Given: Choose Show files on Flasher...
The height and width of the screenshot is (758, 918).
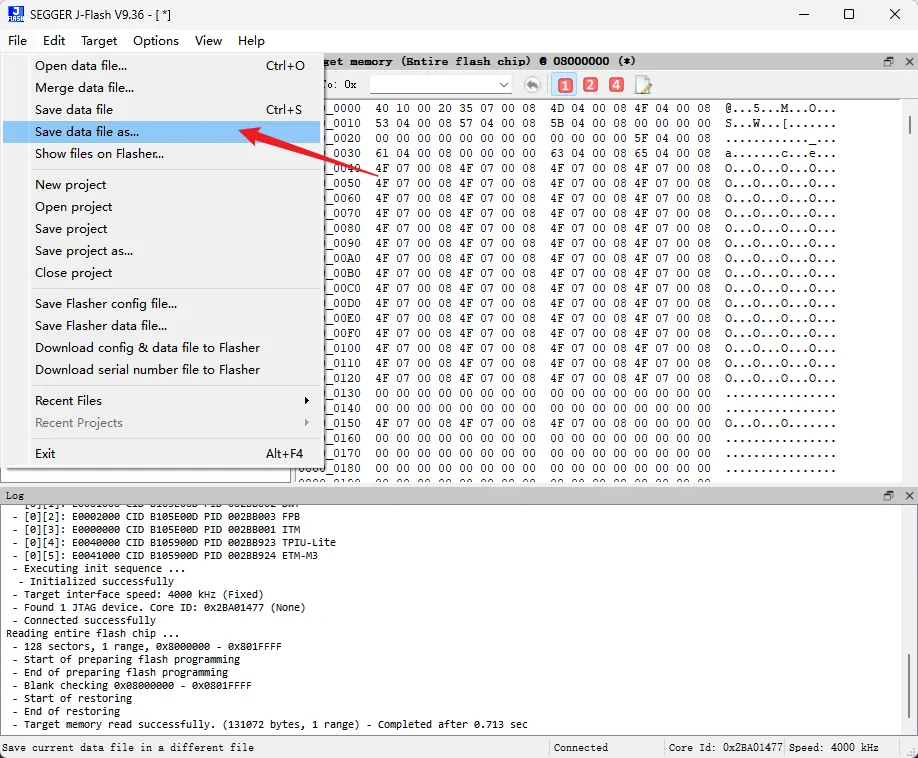Looking at the screenshot, I should [x=162, y=154].
